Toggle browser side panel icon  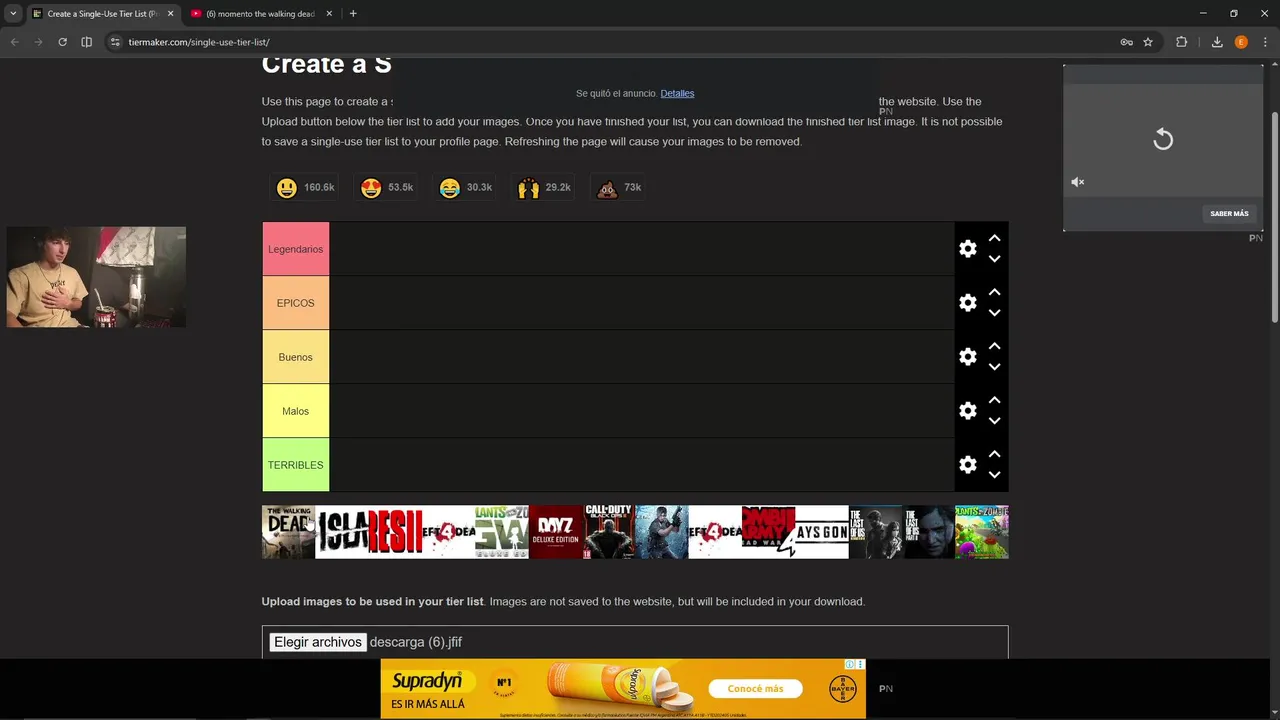(x=86, y=42)
